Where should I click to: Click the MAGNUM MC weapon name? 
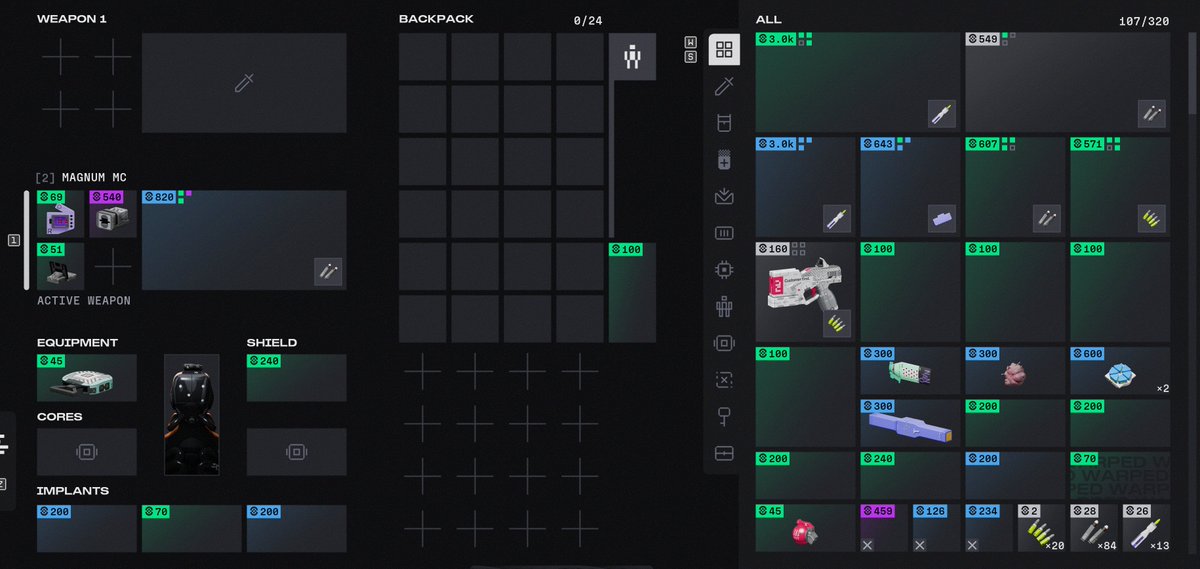[x=94, y=178]
